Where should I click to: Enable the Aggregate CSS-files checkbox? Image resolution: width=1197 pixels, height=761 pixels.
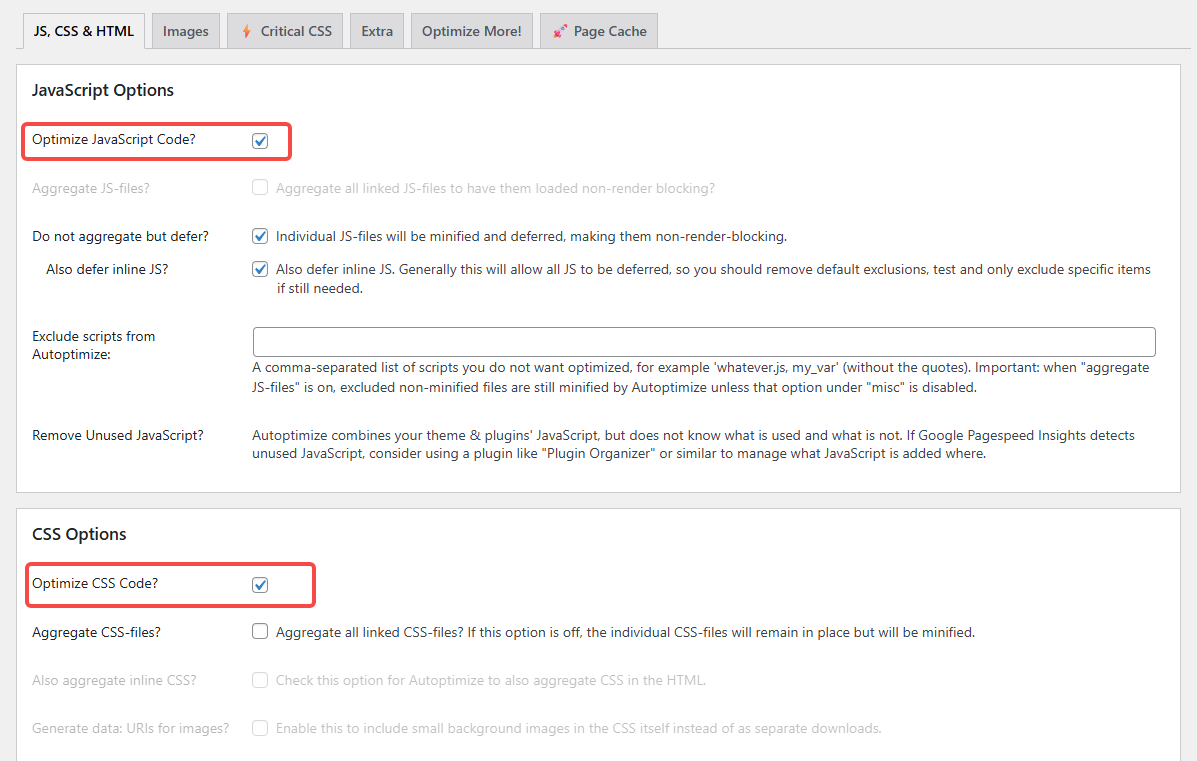pyautogui.click(x=260, y=631)
